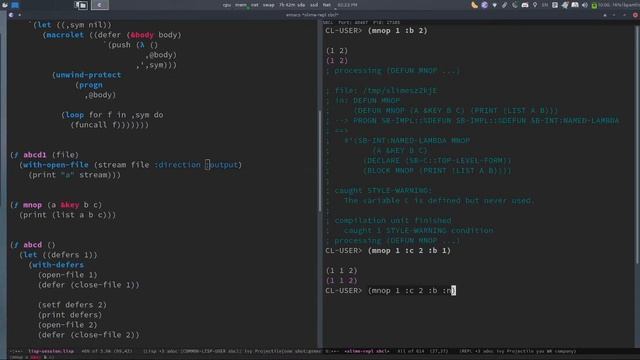Click the purple result '(1 1 2)' in REPL
640x360 pixels.
click(x=342, y=280)
